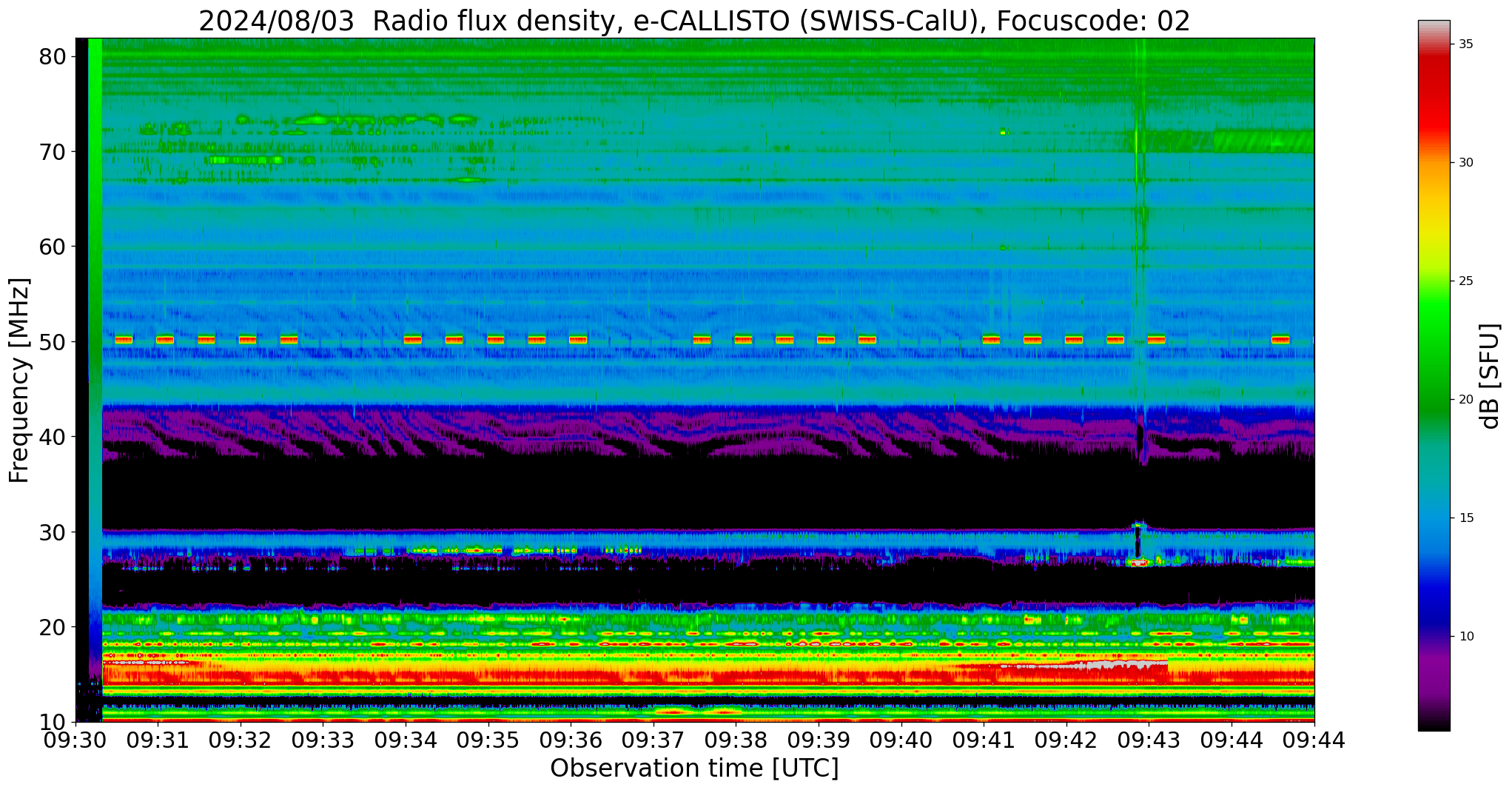Click the 09:32 time tick label
The width and height of the screenshot is (1512, 790).
click(241, 740)
